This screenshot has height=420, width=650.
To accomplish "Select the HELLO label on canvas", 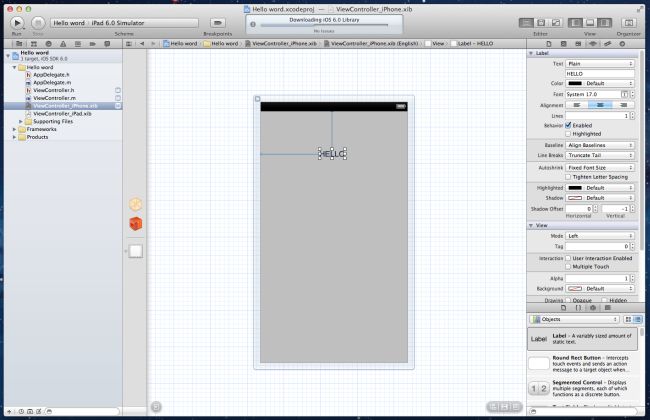I will point(332,154).
